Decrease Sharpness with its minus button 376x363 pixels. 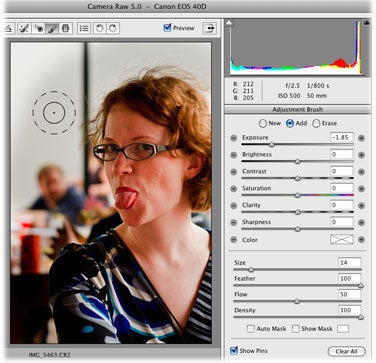tap(234, 223)
